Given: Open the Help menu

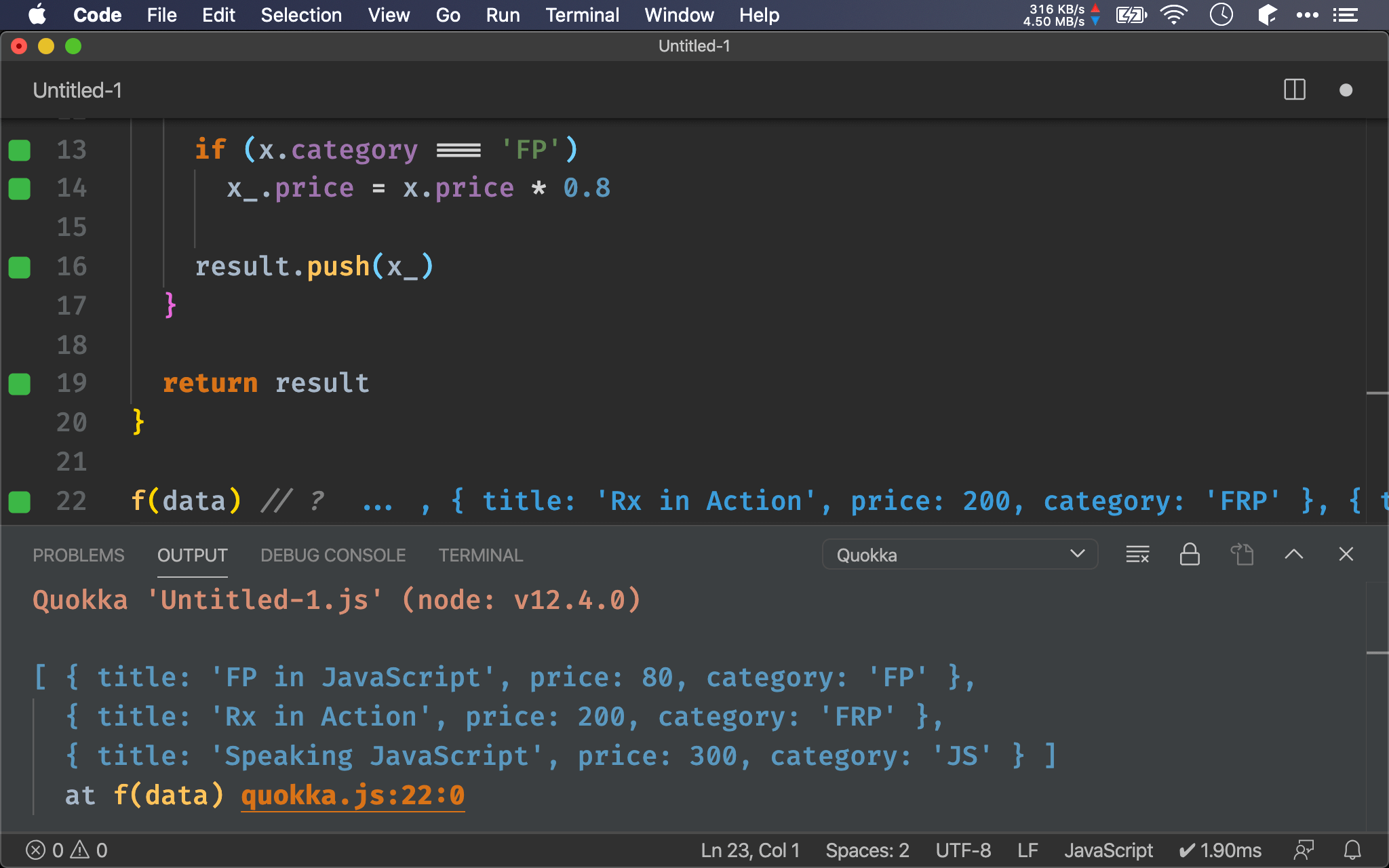Looking at the screenshot, I should pos(759,15).
